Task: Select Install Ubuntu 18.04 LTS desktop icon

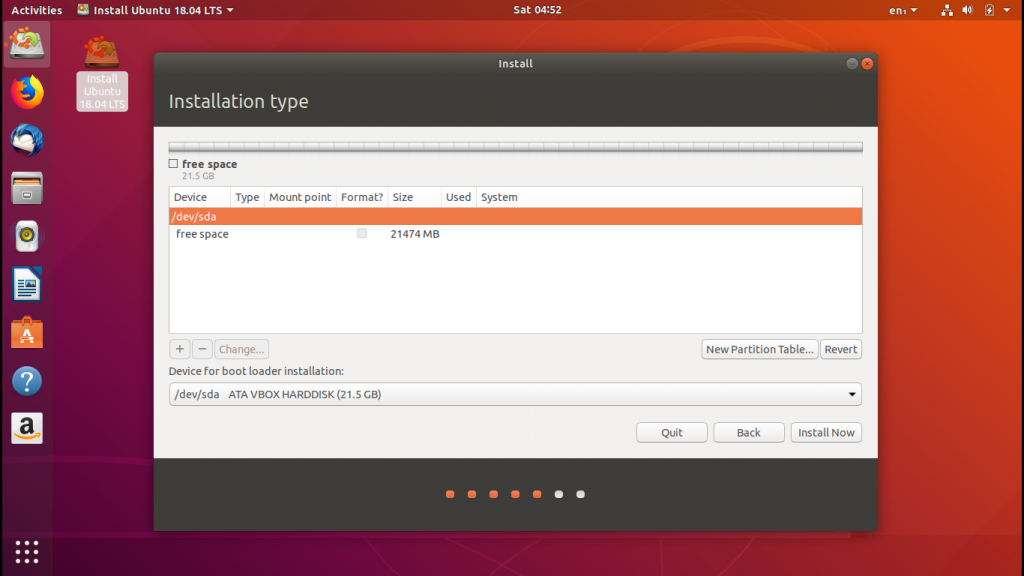Action: point(102,73)
